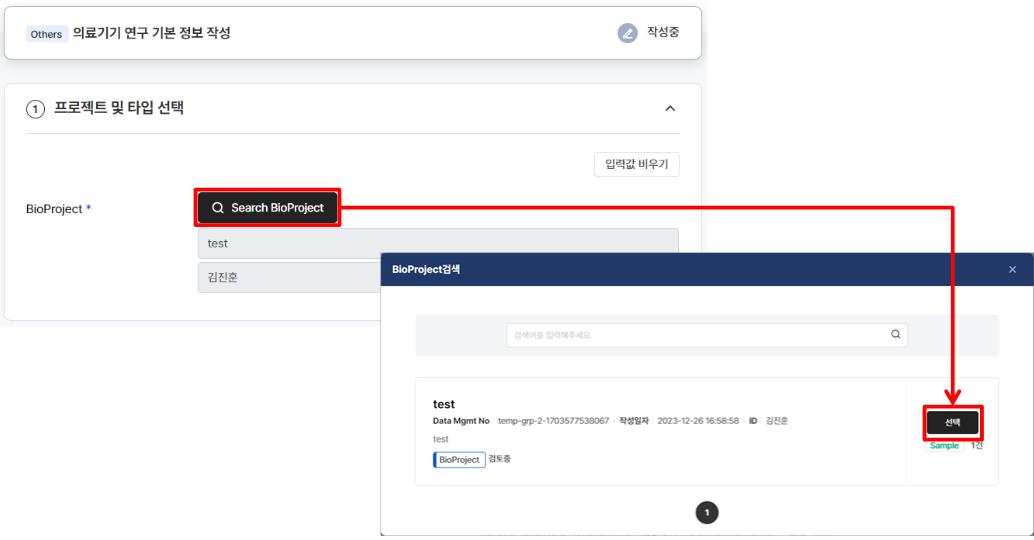The image size is (1034, 540).
Task: Click the 작성중 status text
Action: 663,33
